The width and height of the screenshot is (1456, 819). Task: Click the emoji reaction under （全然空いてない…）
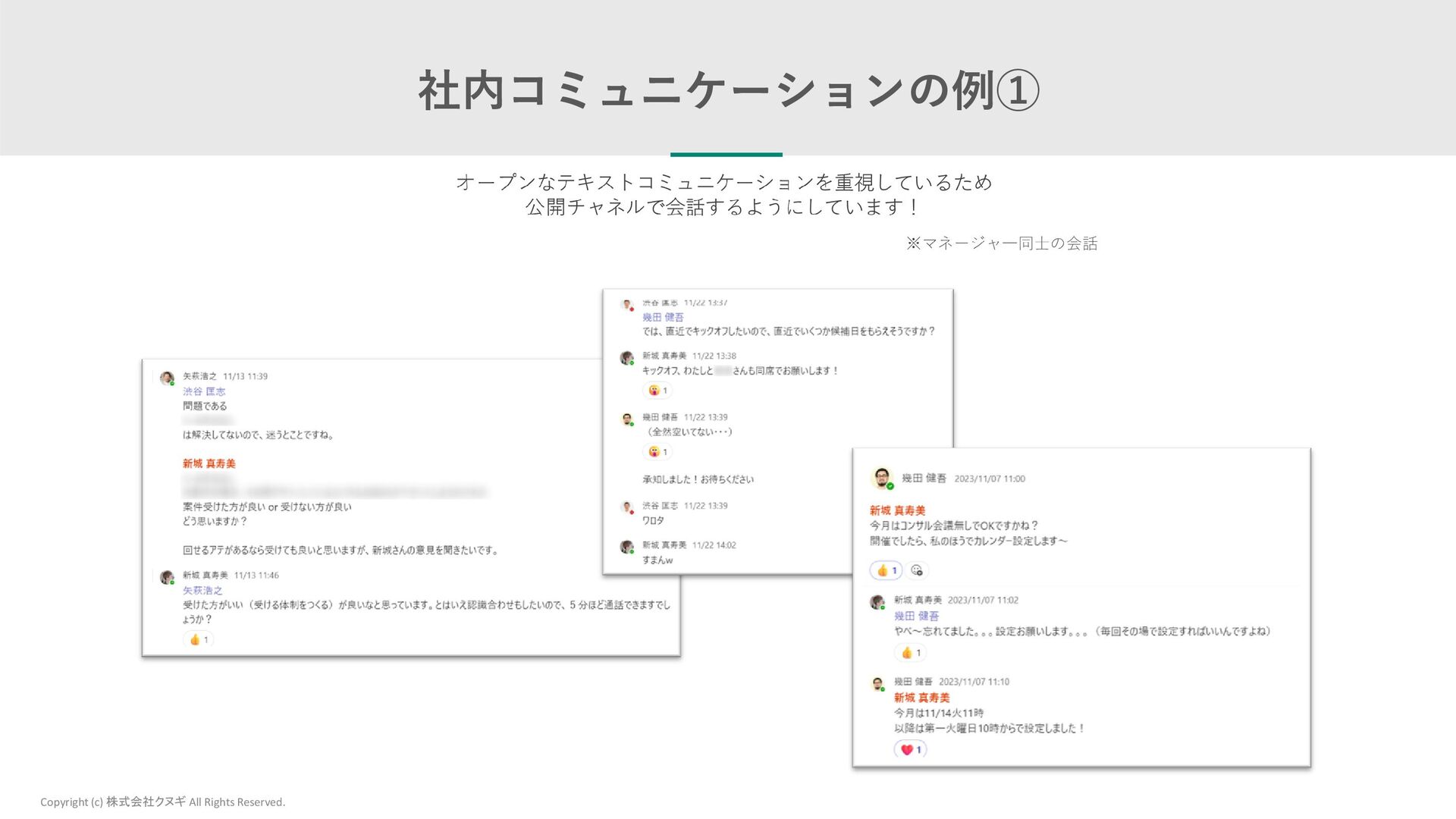(x=657, y=452)
